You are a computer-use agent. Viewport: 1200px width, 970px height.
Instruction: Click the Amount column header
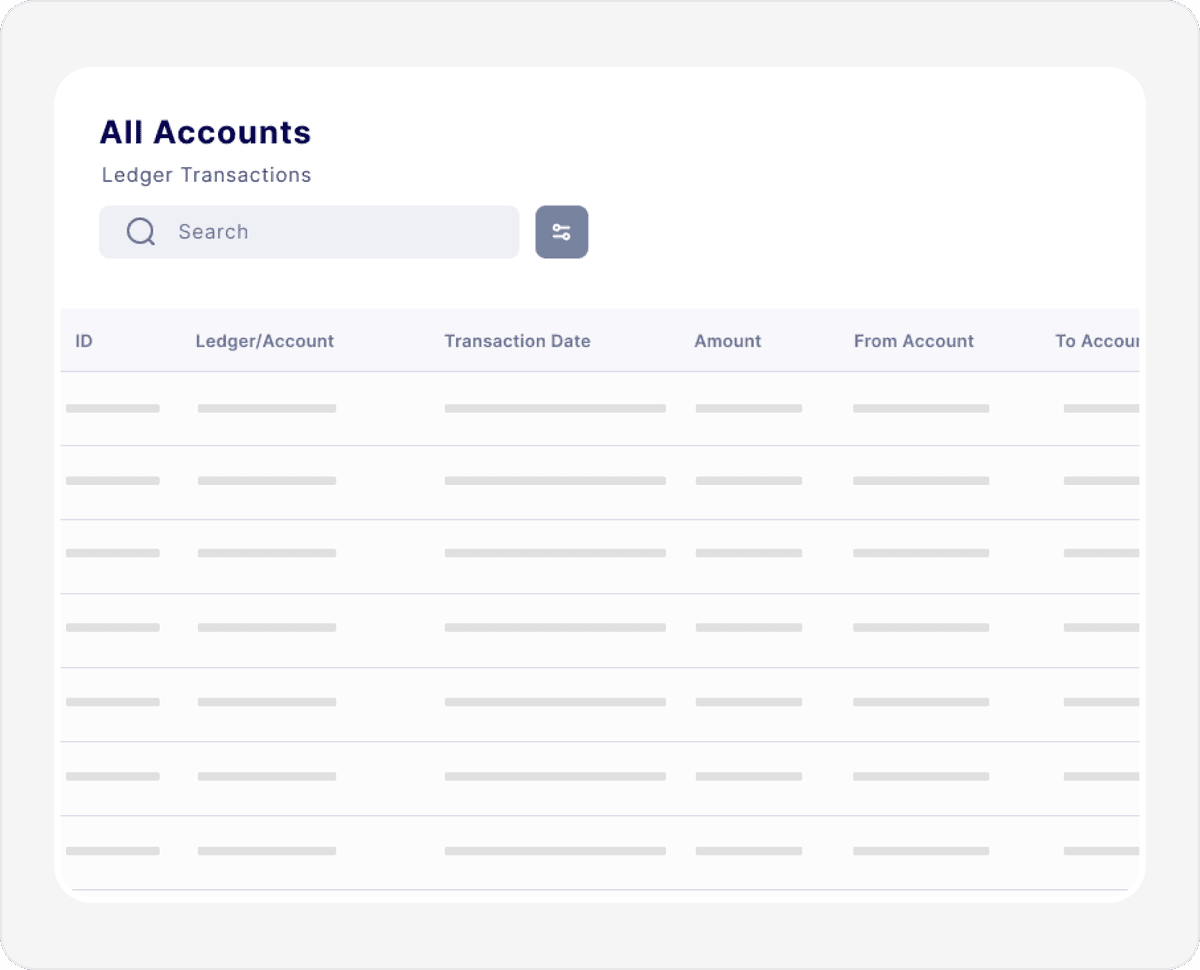727,341
